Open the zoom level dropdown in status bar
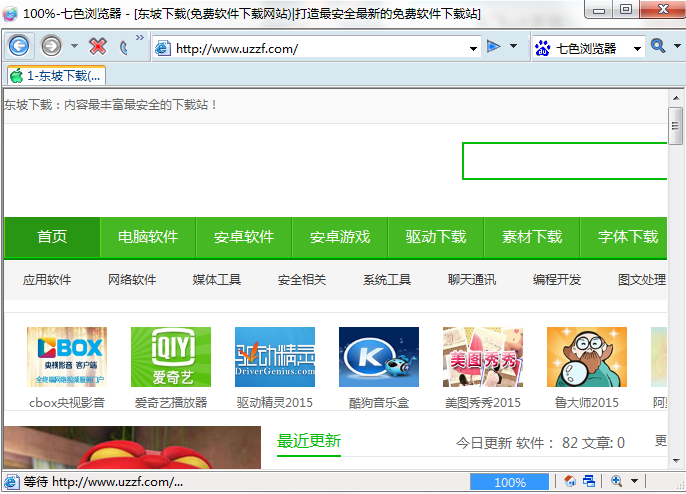Image resolution: width=686 pixels, height=494 pixels. point(635,482)
